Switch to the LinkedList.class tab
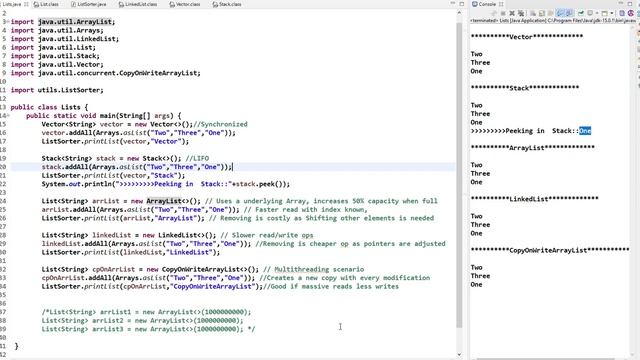This screenshot has height=360, width=640. pos(138,4)
